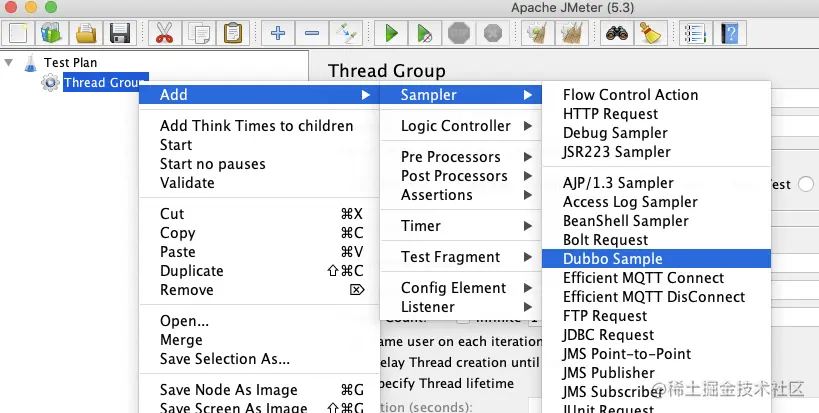Choose Remove from the context menu
Viewport: 819px width, 413px height.
click(x=259, y=290)
